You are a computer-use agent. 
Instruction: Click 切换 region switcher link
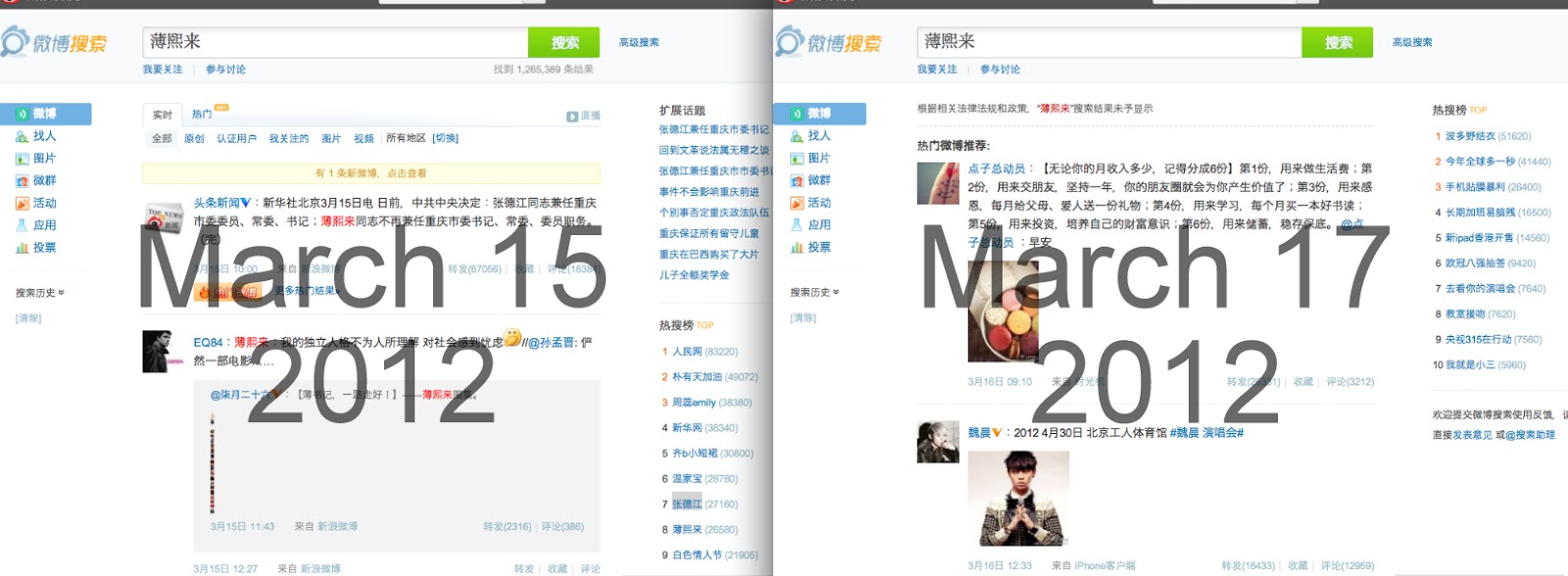(446, 139)
